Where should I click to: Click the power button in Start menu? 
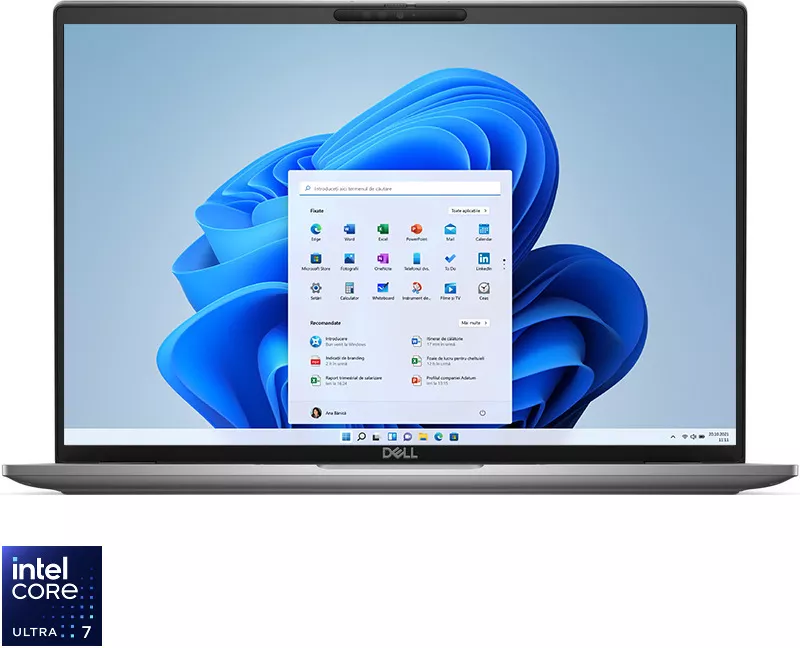coord(482,413)
